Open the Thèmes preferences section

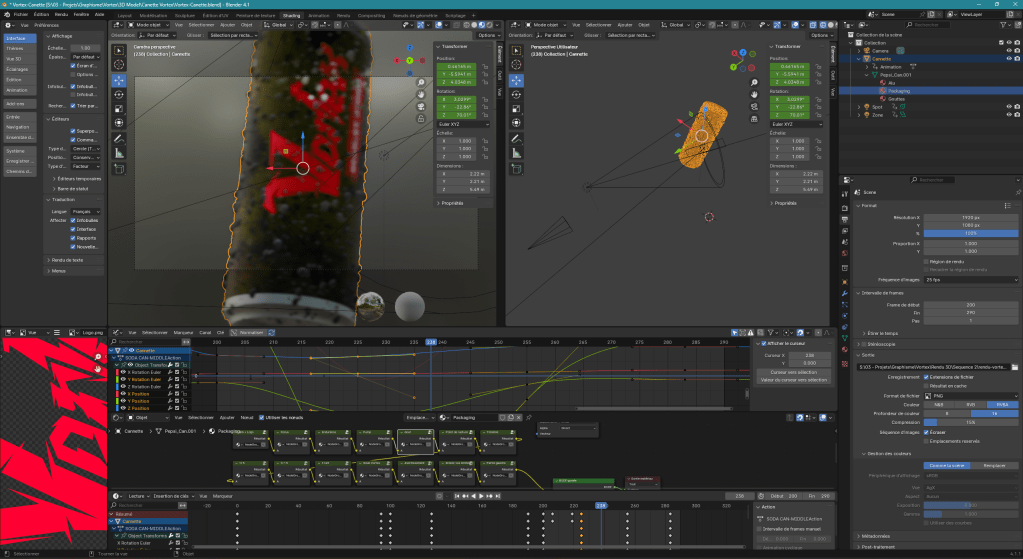[x=15, y=48]
